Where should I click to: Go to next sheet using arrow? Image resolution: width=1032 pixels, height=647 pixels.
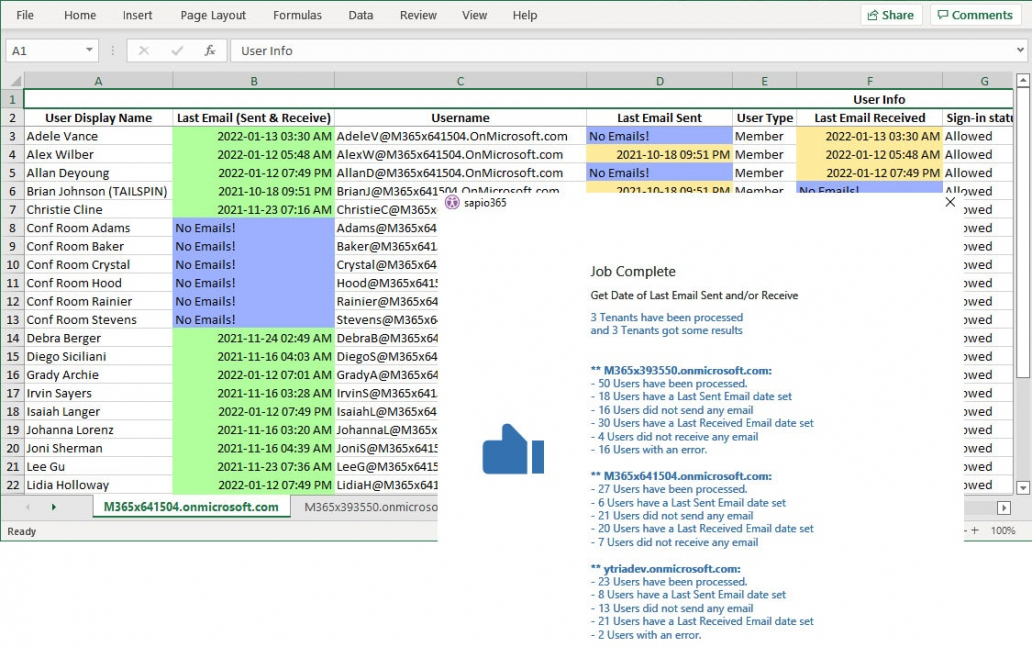click(x=53, y=507)
